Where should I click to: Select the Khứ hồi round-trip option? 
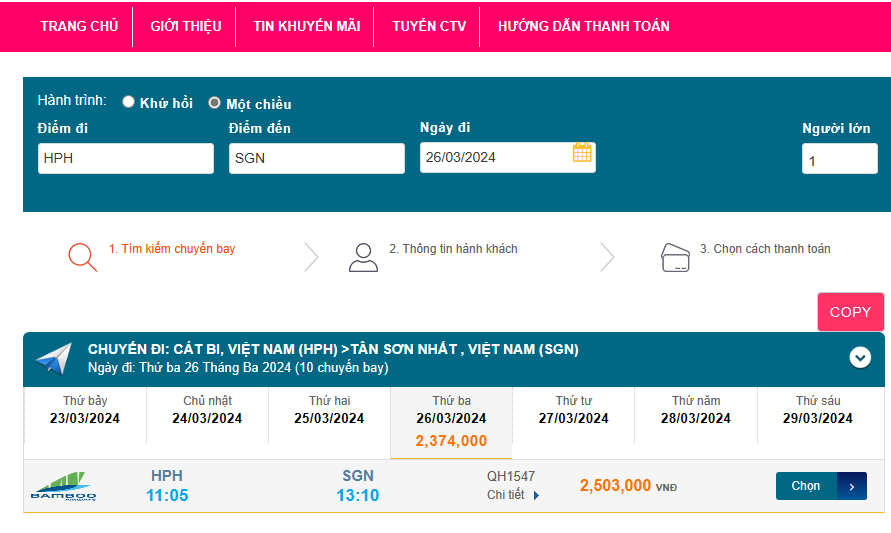[x=129, y=102]
